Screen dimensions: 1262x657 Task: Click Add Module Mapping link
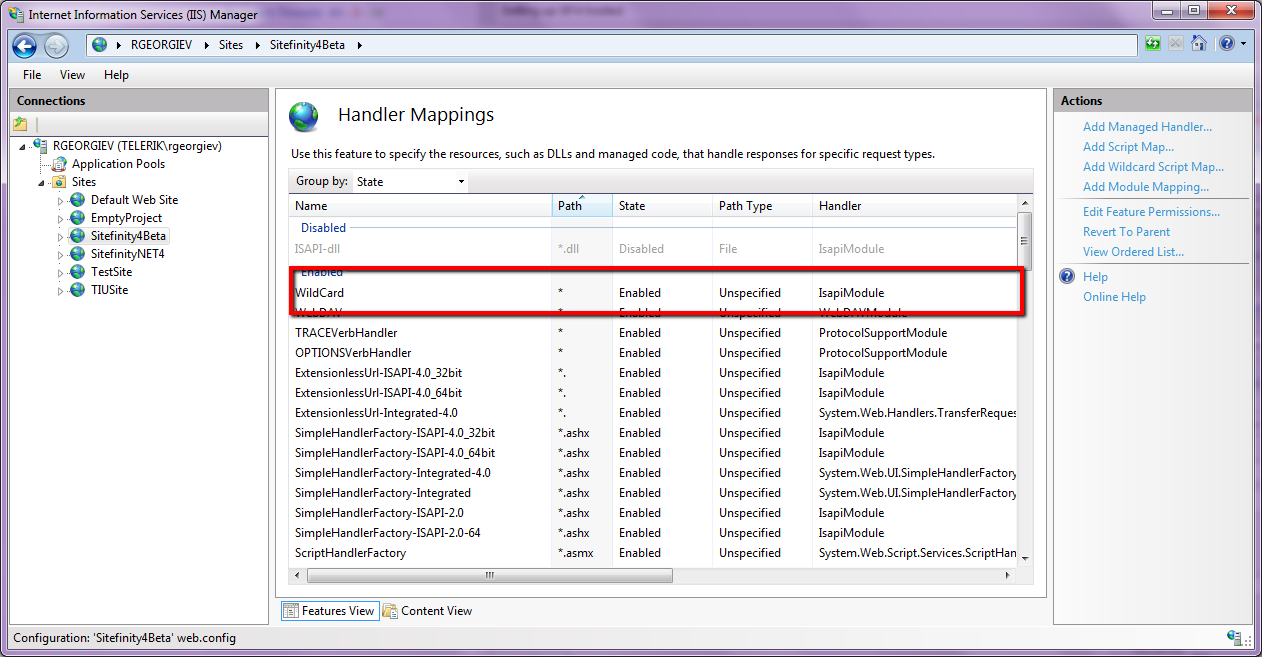(x=1146, y=187)
